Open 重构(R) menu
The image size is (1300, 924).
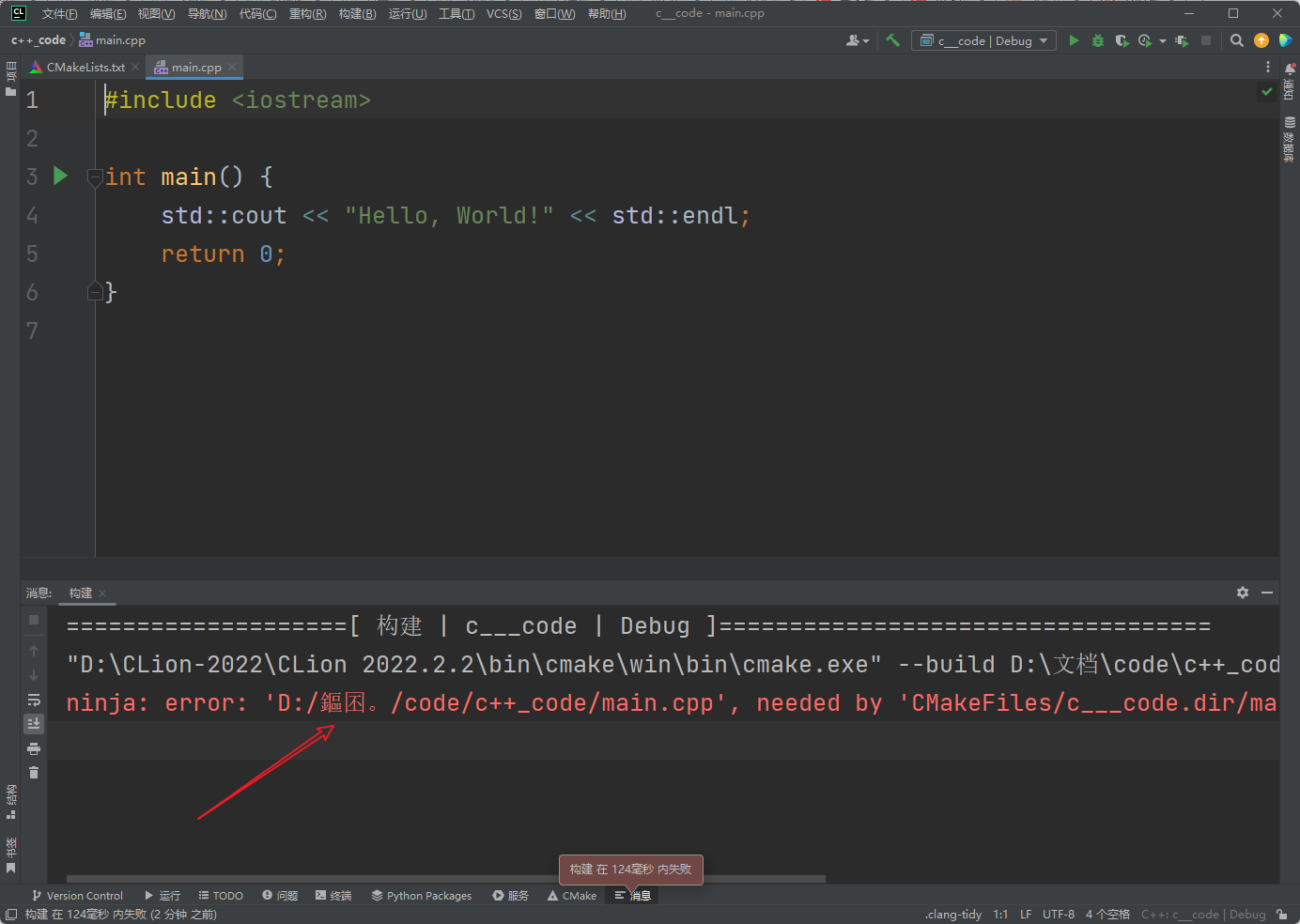coord(307,13)
